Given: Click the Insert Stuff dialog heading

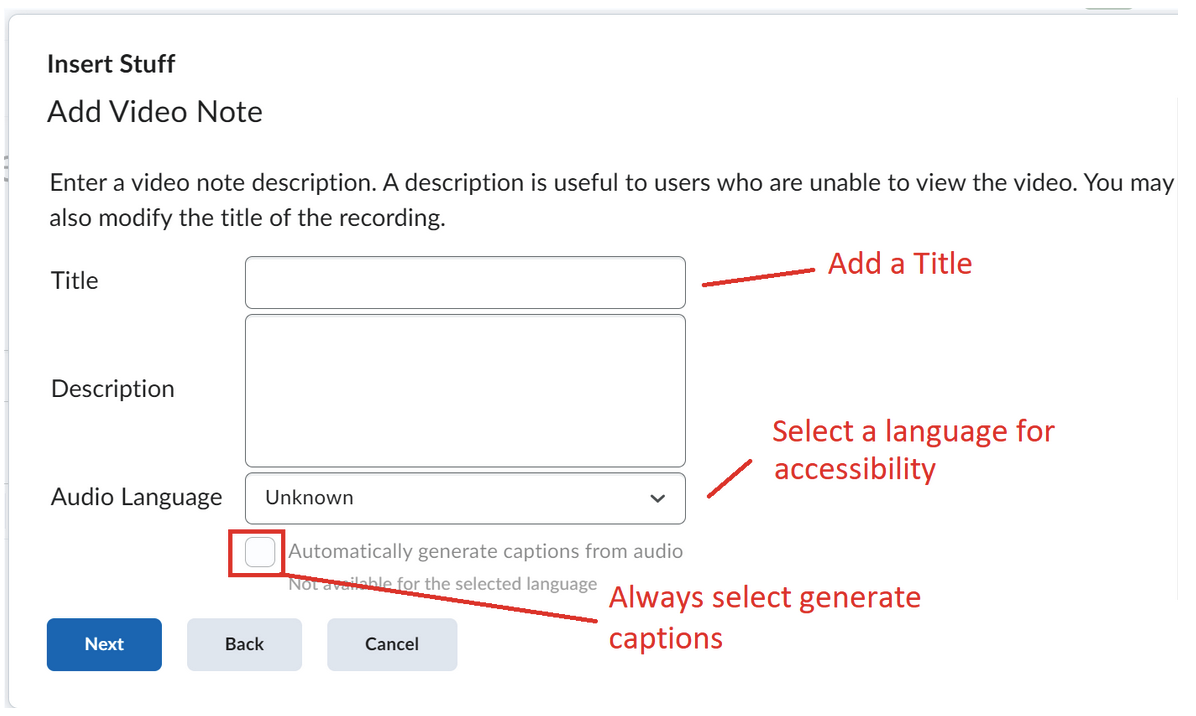Looking at the screenshot, I should coord(111,64).
